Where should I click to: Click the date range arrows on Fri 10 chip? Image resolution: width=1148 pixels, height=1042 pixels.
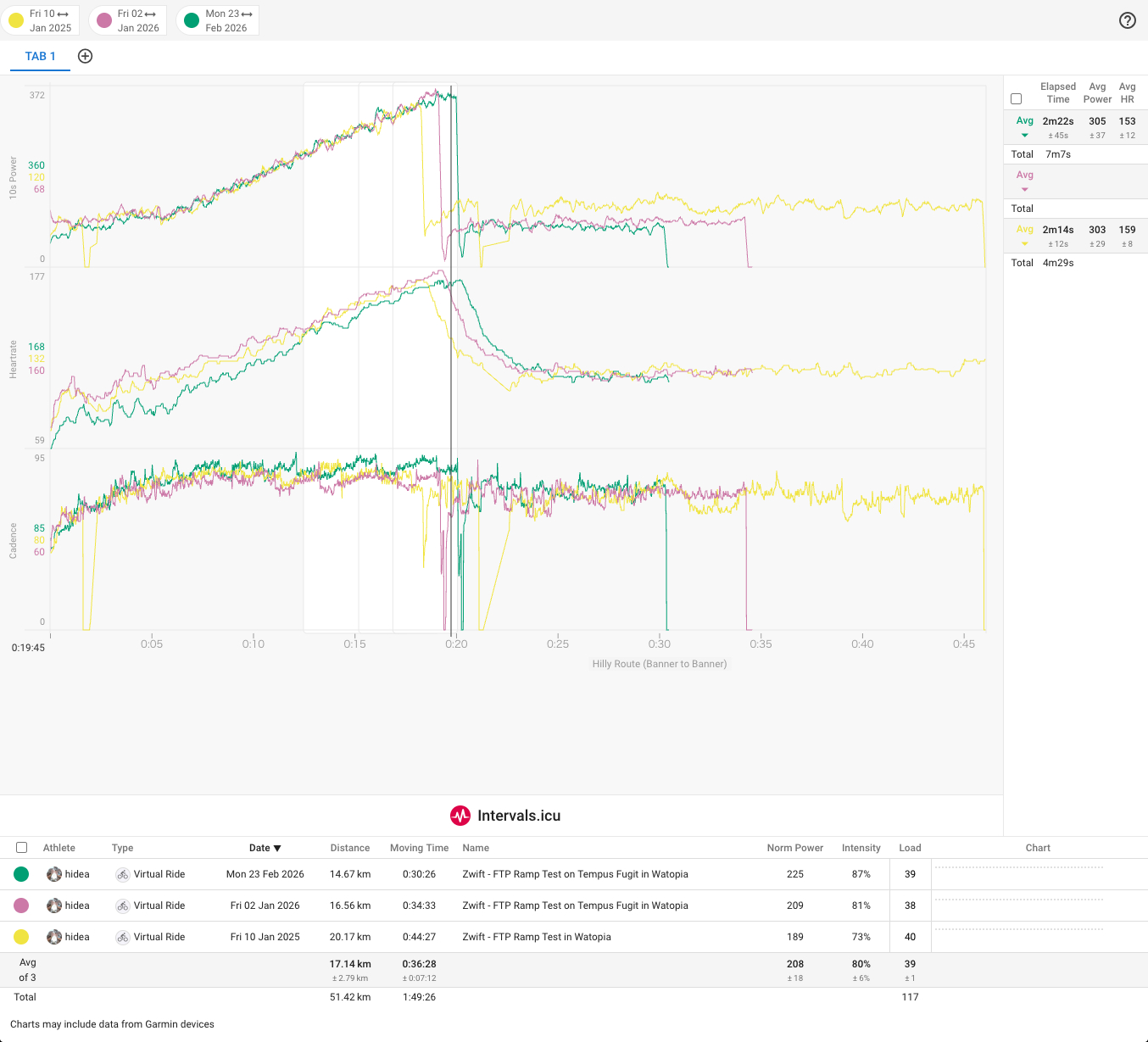point(64,14)
